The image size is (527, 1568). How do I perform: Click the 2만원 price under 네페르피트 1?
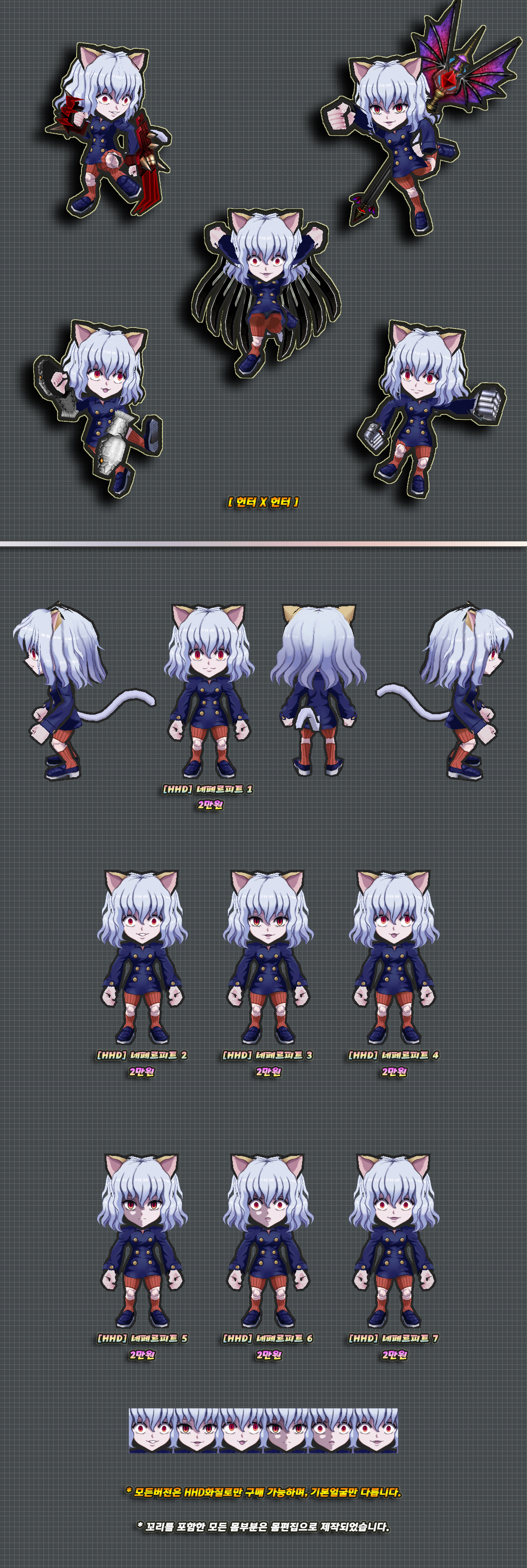pos(211,805)
